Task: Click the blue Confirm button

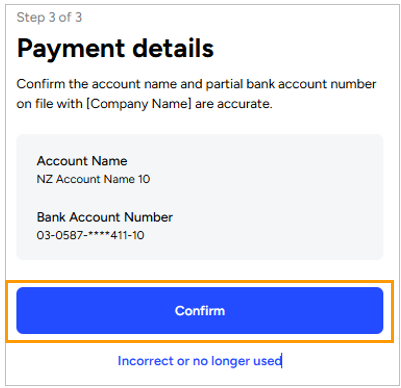Action: [200, 310]
